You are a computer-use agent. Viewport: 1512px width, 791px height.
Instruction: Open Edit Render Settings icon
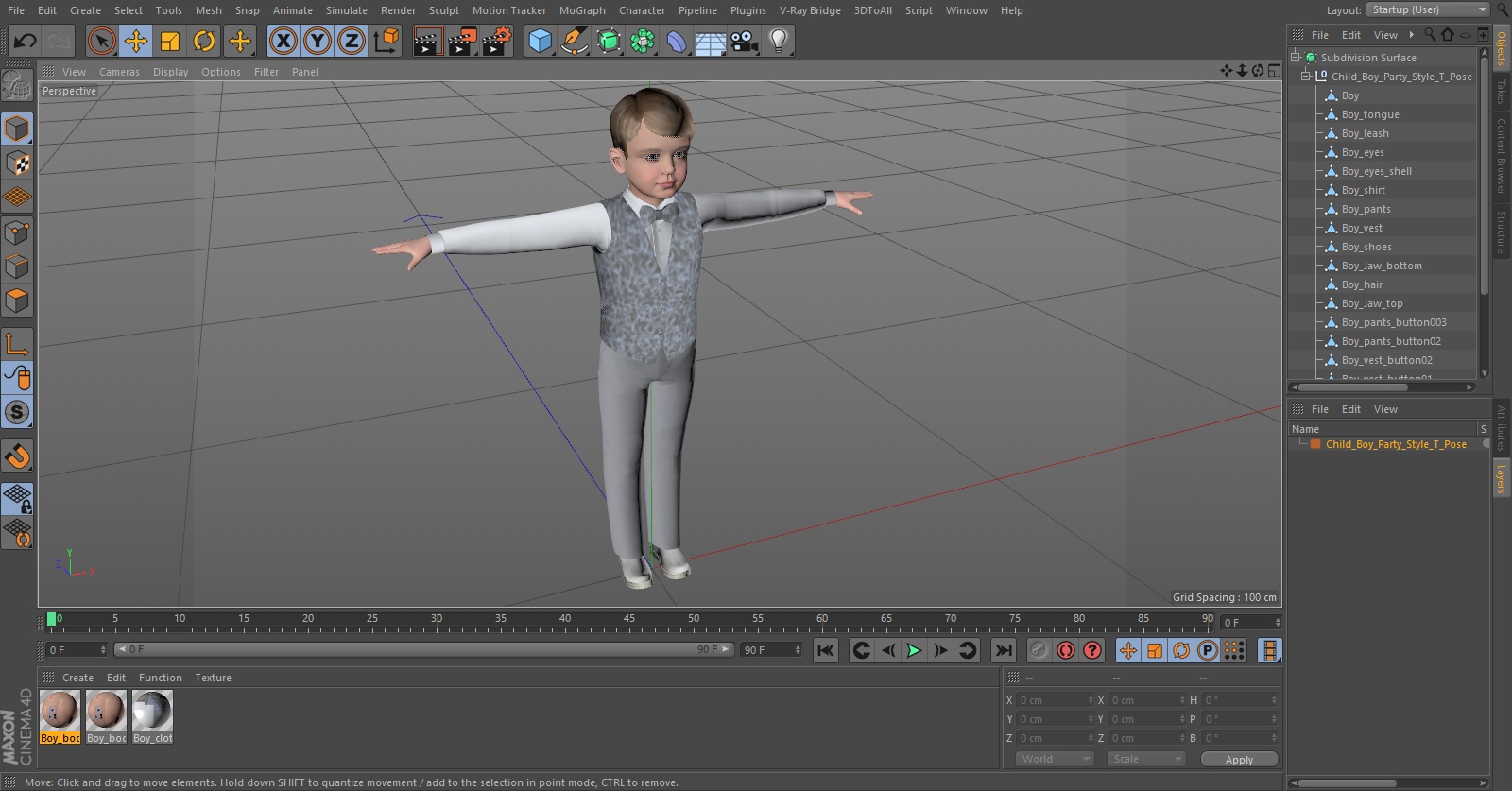click(497, 41)
